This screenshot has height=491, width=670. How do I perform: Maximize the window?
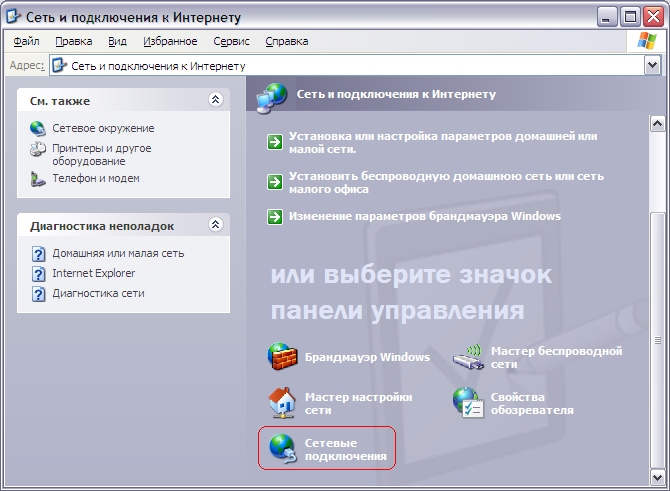630,17
